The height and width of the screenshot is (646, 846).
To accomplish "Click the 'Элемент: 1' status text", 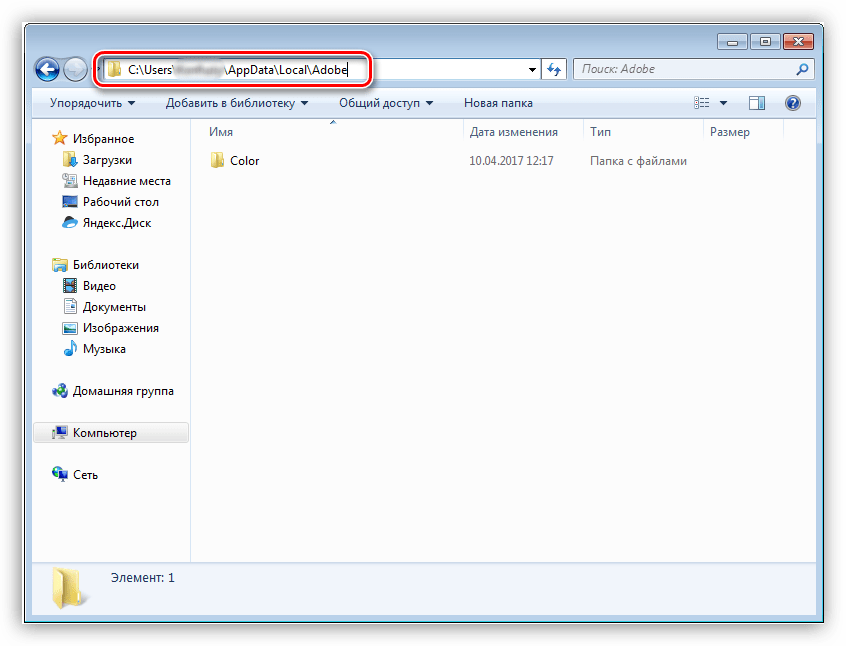I will pos(142,578).
